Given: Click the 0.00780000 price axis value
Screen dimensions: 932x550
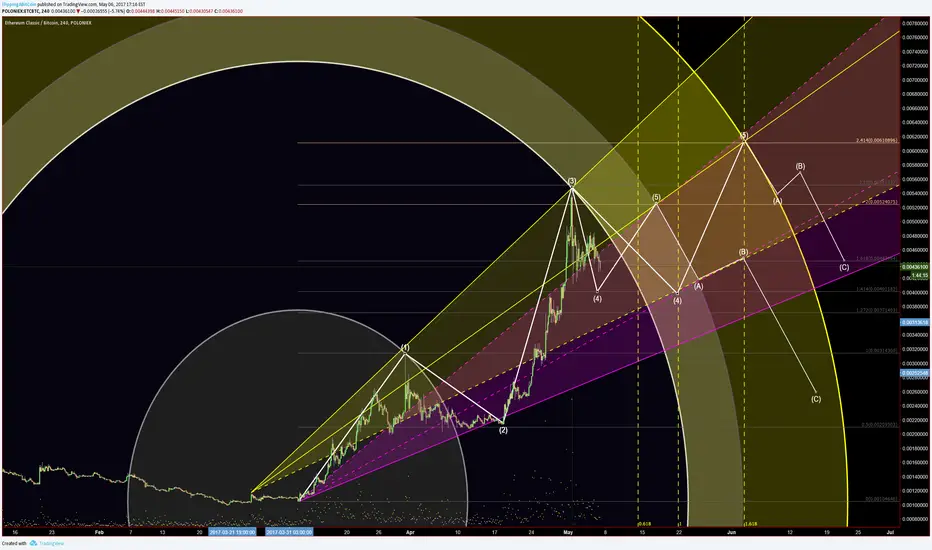Looking at the screenshot, I should [915, 23].
